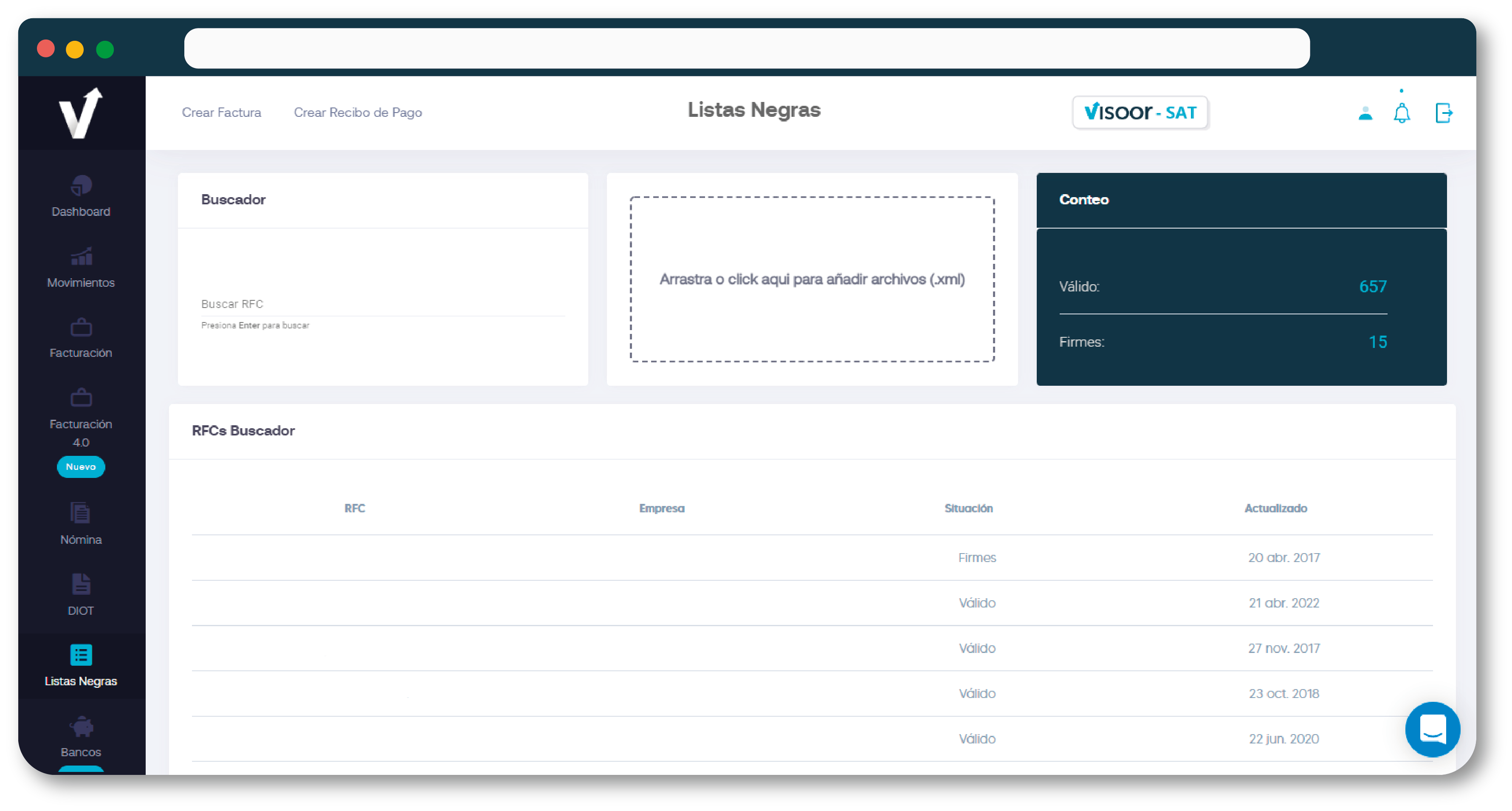
Task: Select the Listas Negras menu label
Action: pos(81,681)
